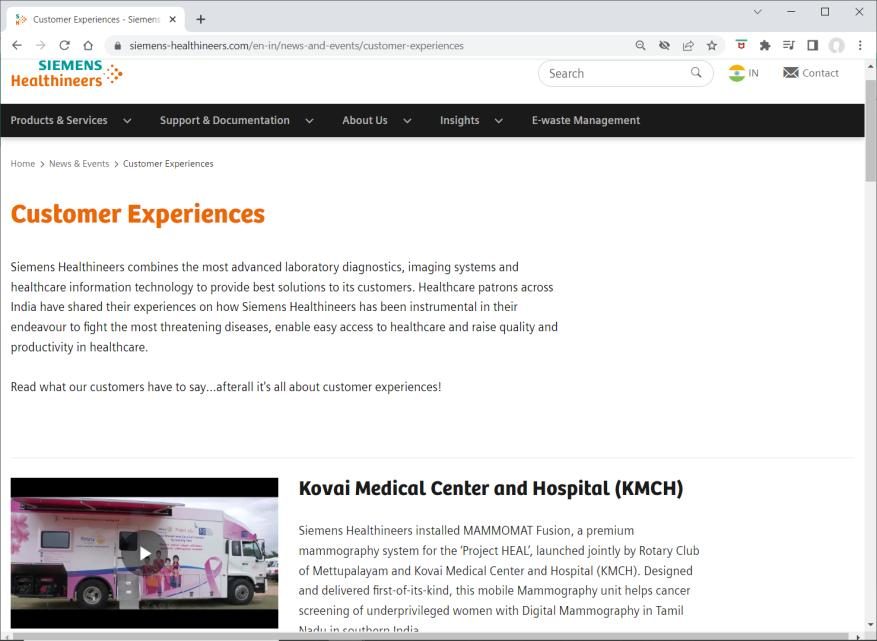Viewport: 877px width, 641px height.
Task: Click the Siemens Healthineers logo
Action: (66, 74)
